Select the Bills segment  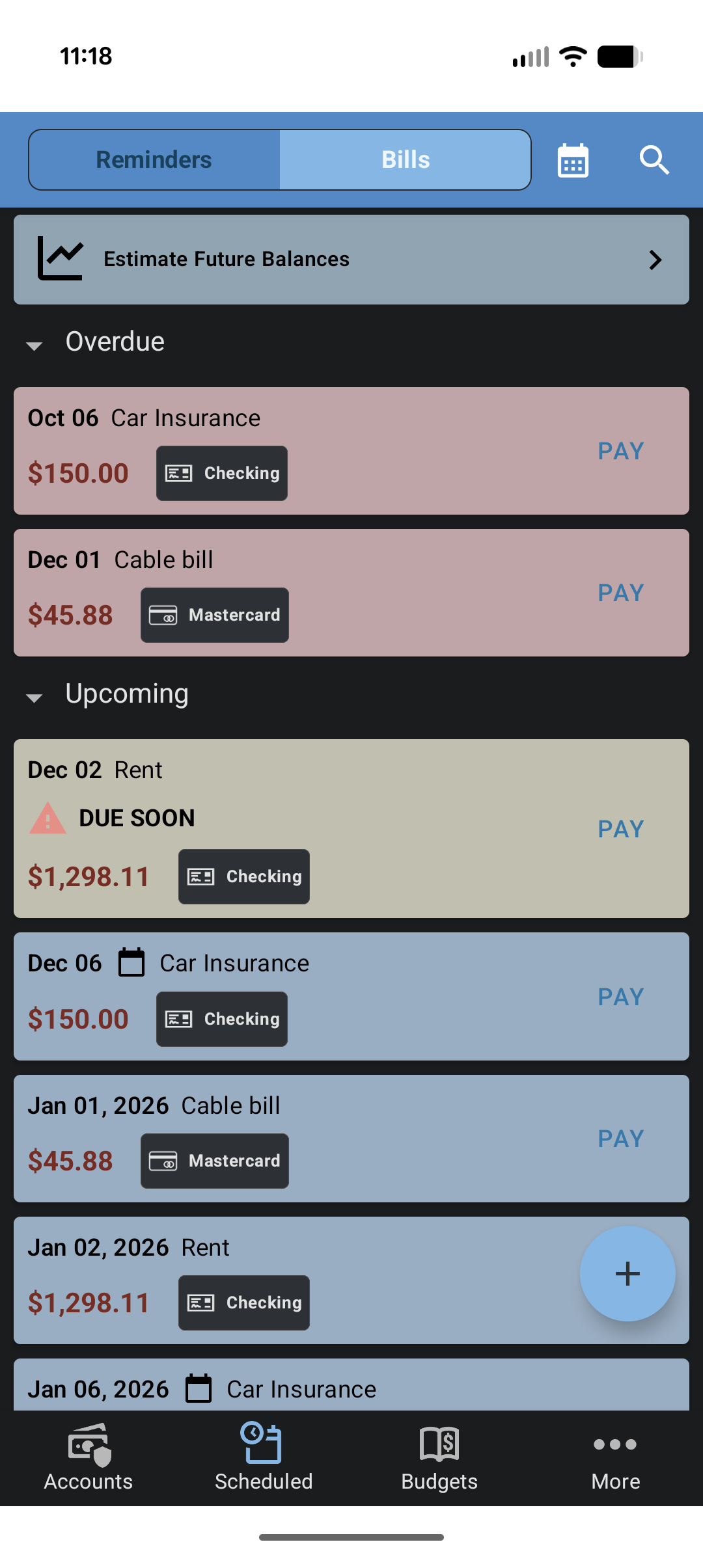click(x=406, y=160)
